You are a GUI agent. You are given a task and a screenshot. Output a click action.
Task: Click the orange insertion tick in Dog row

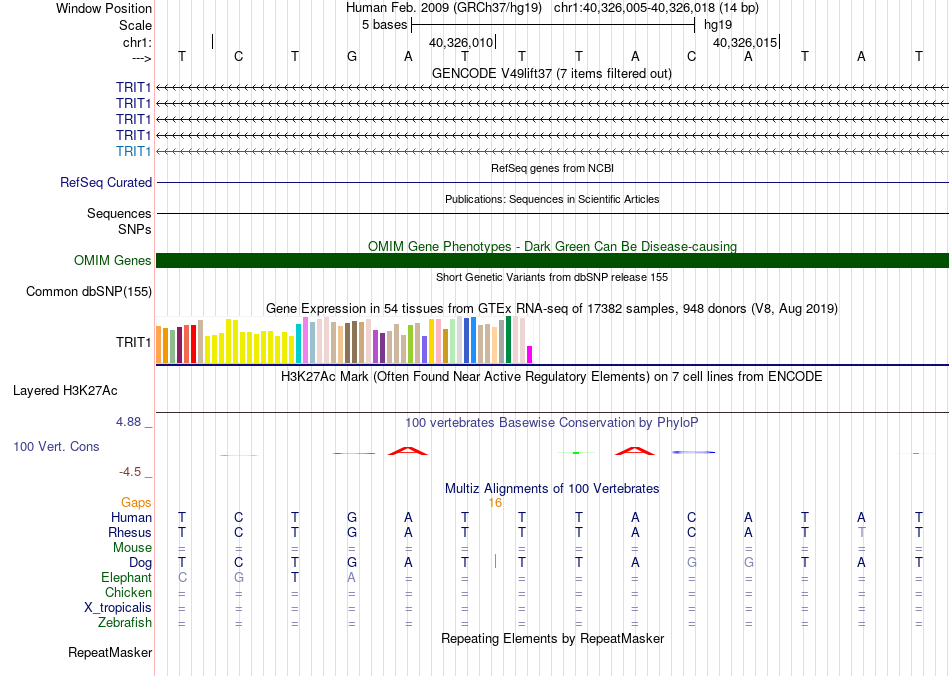point(496,561)
